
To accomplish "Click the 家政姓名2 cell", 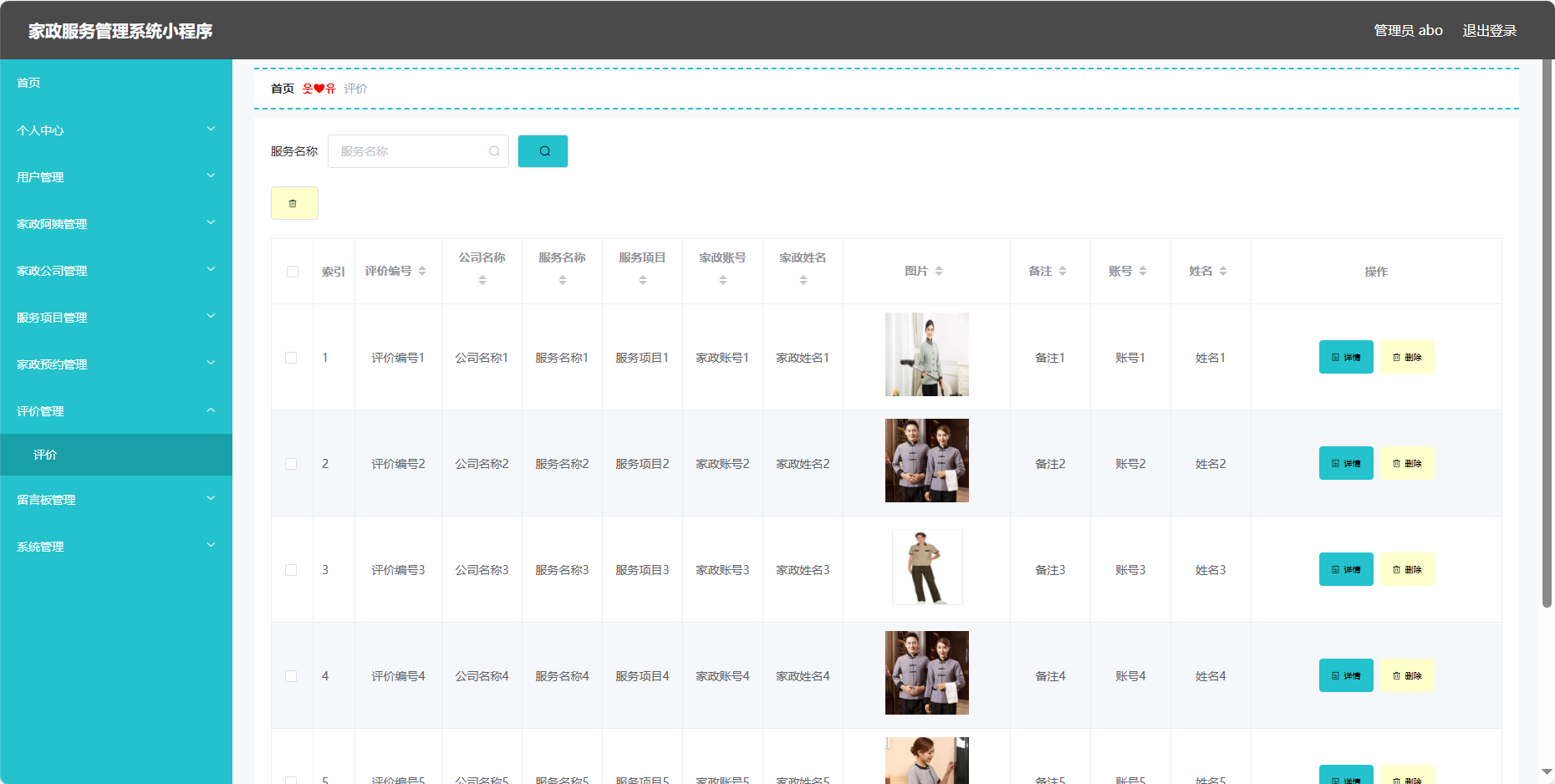I will [803, 464].
